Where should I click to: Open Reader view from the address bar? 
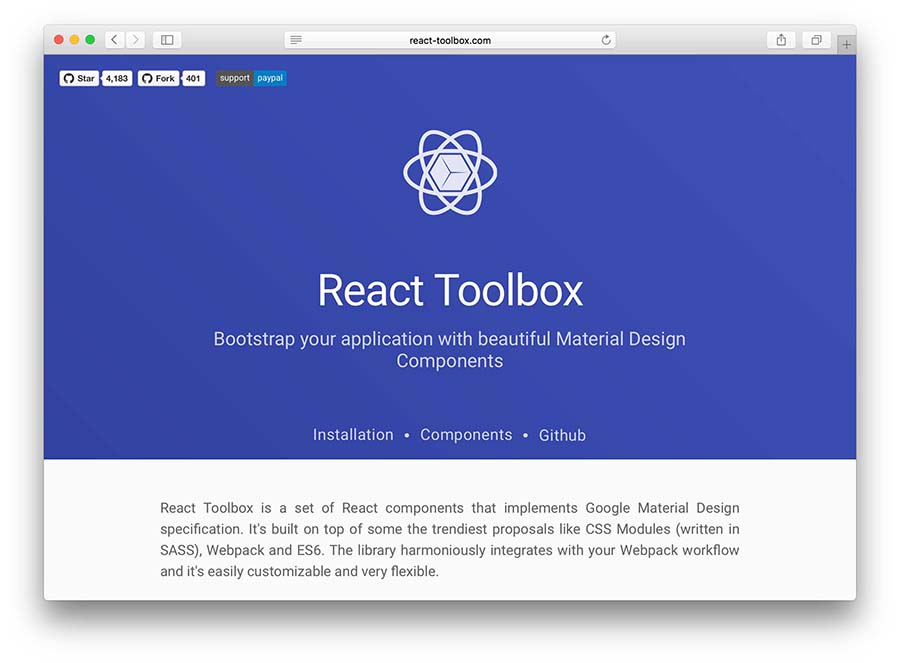(296, 40)
